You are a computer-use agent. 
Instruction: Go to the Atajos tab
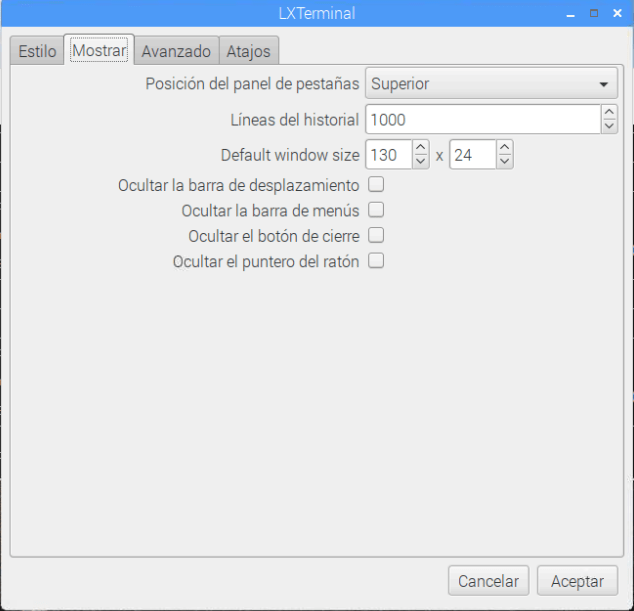(249, 51)
